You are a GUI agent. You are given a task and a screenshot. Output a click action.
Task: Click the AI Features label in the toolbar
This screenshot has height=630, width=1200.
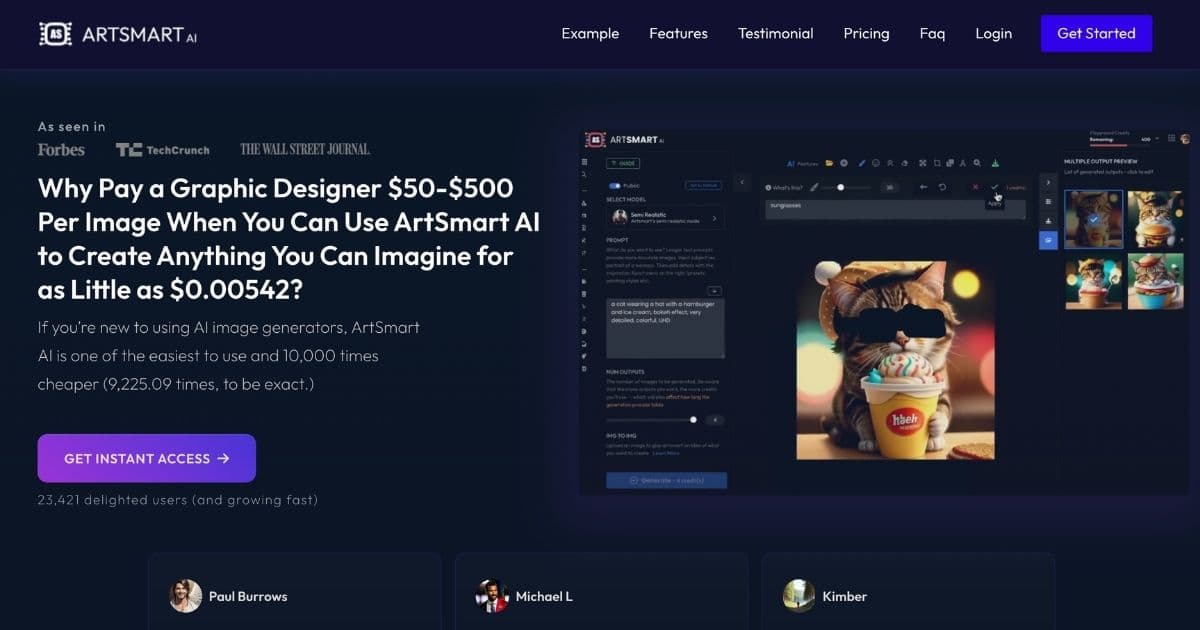pos(803,163)
